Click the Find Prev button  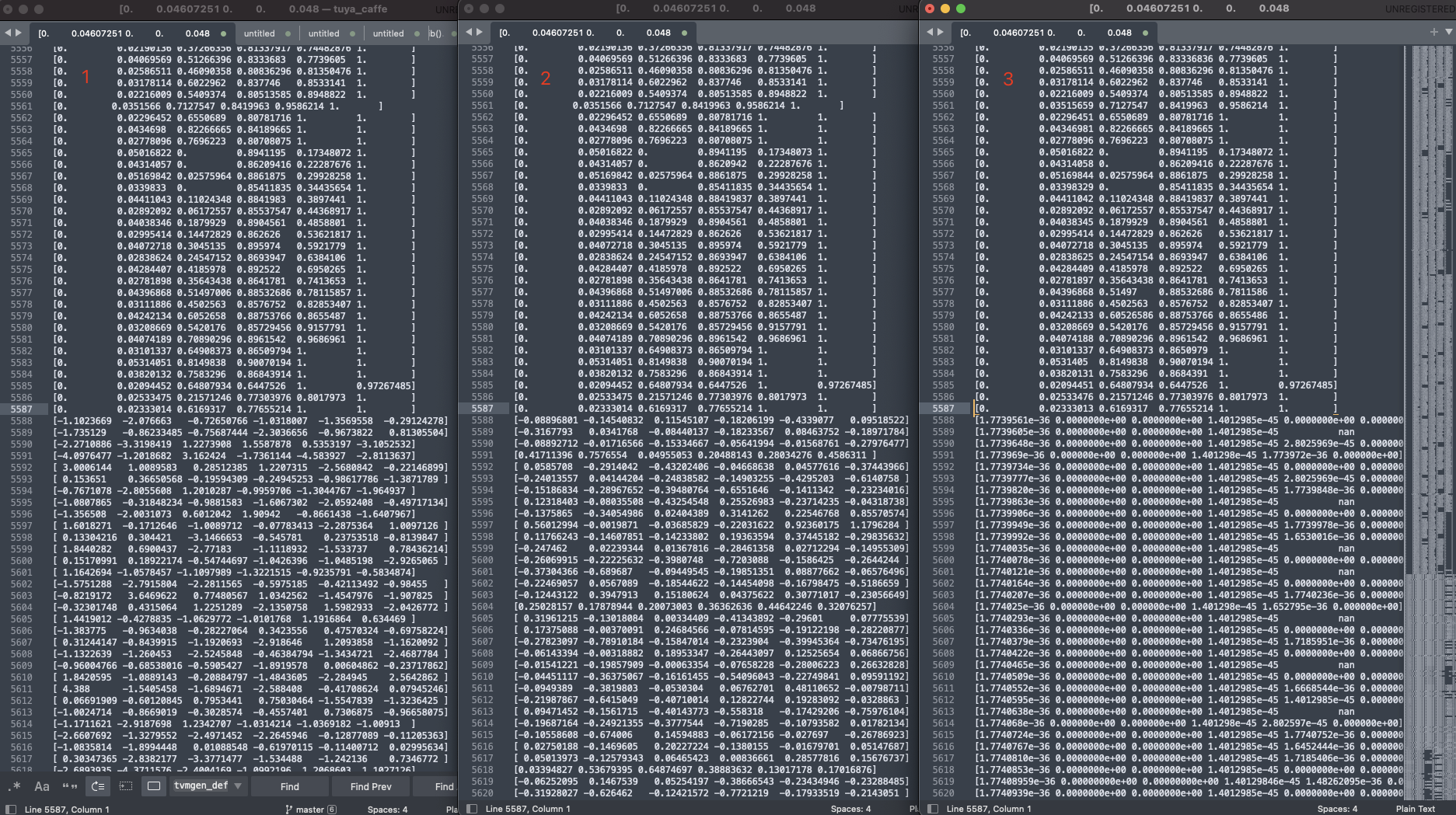coord(371,786)
